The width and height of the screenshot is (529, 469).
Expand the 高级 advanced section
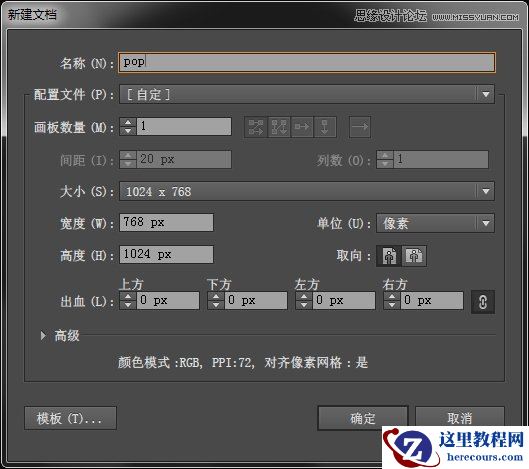(43, 335)
